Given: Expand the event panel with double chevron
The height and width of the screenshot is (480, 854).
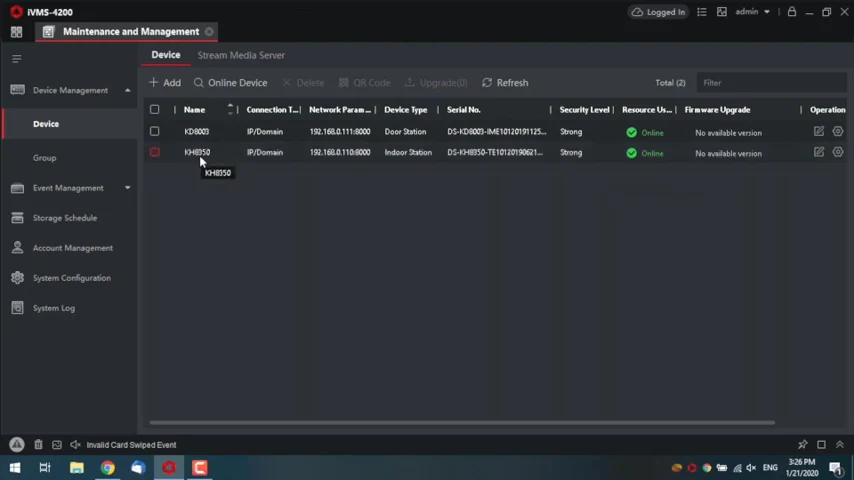Looking at the screenshot, I should (x=840, y=445).
